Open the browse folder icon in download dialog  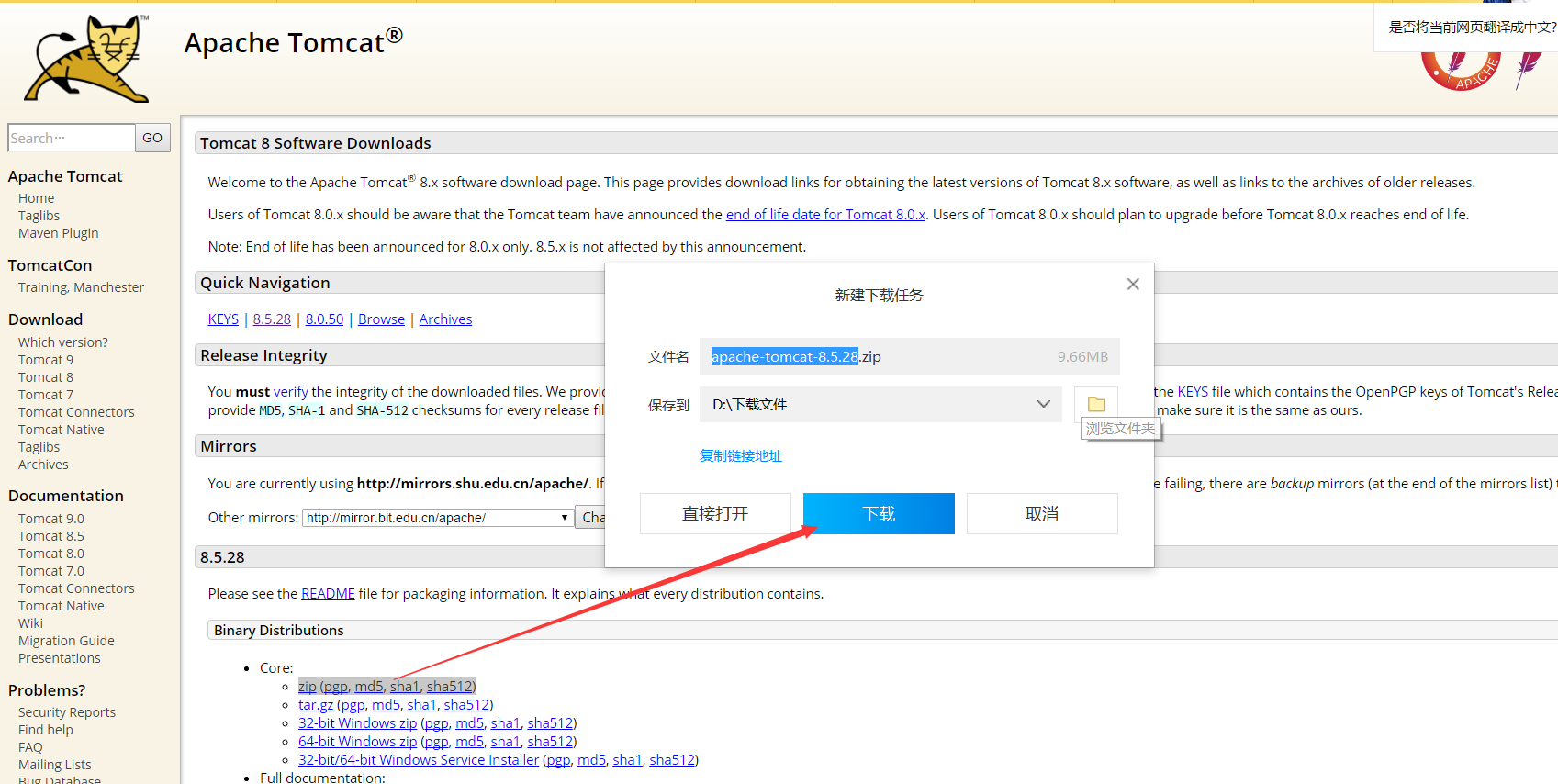click(1096, 404)
